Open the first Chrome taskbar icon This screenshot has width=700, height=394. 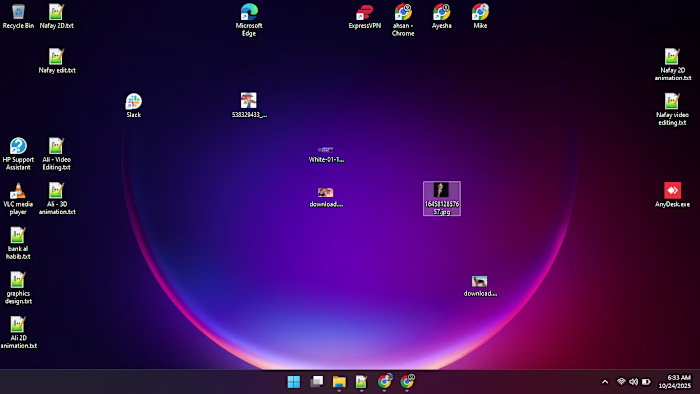[384, 382]
